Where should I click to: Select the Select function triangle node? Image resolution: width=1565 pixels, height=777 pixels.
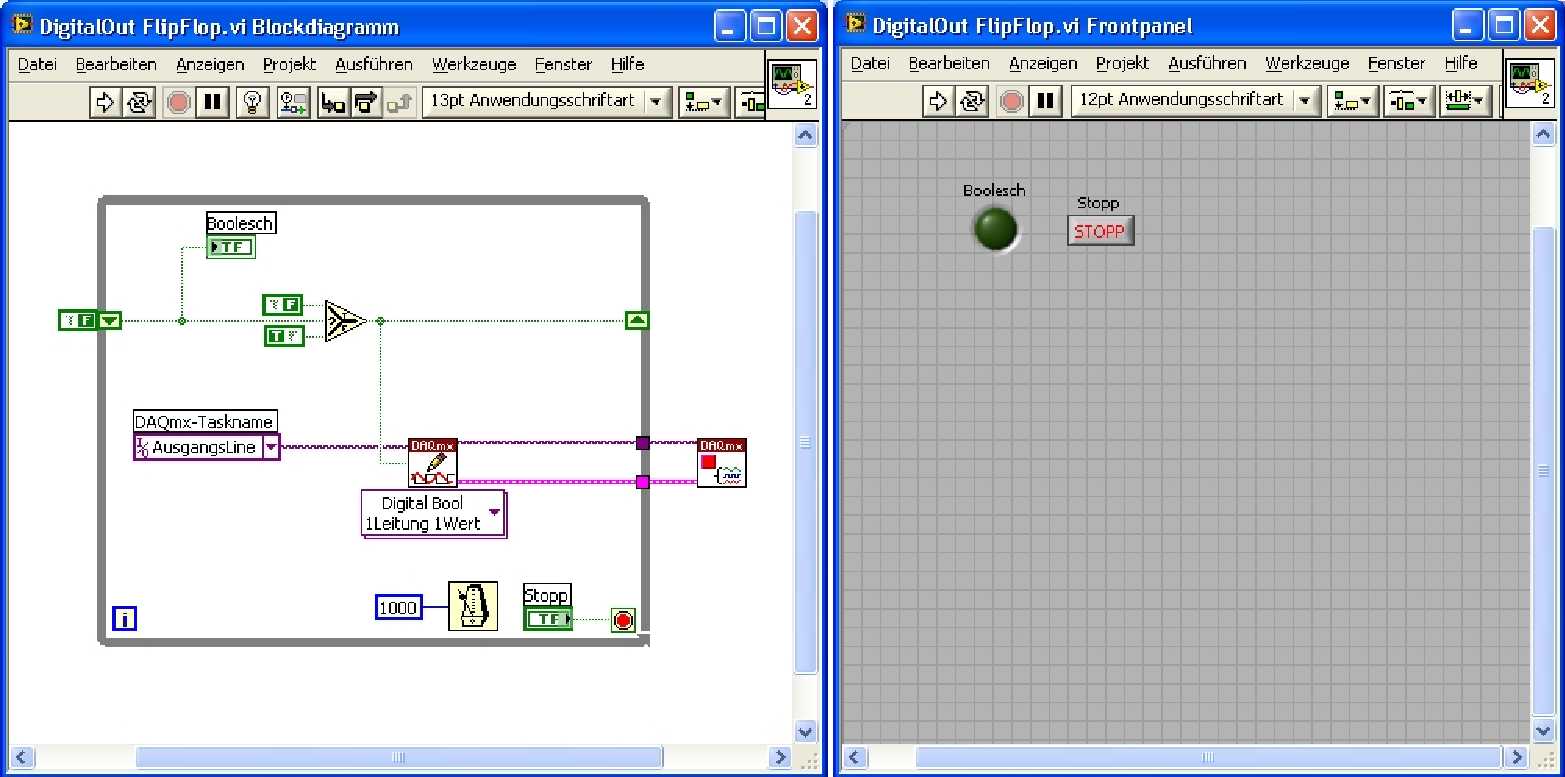point(345,321)
